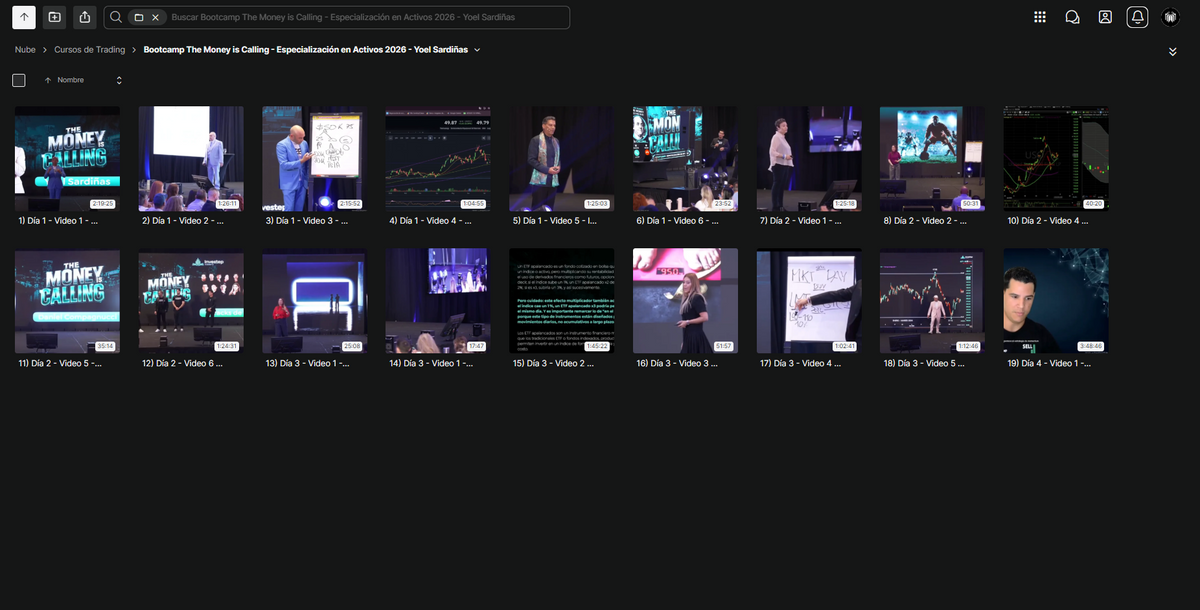Click the 3:48:46 duration badge
This screenshot has width=1200, height=610.
click(1091, 346)
